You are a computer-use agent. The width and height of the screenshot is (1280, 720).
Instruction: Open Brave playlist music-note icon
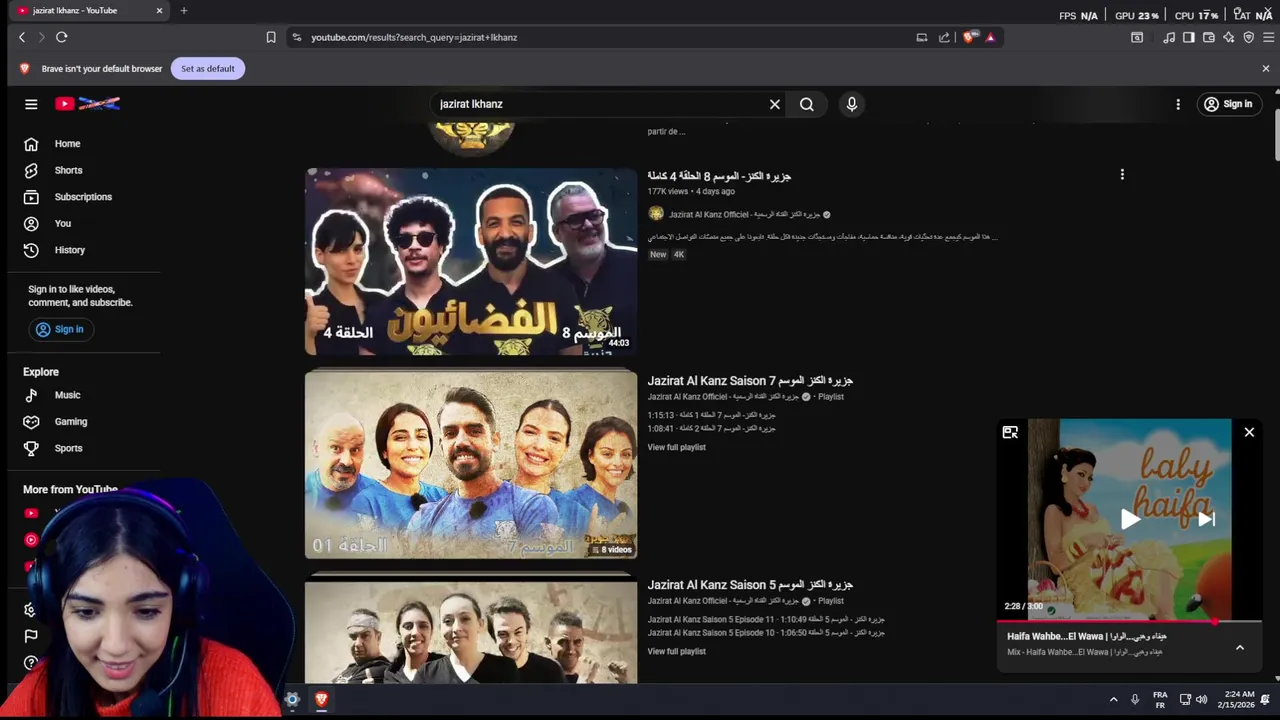pos(1169,37)
